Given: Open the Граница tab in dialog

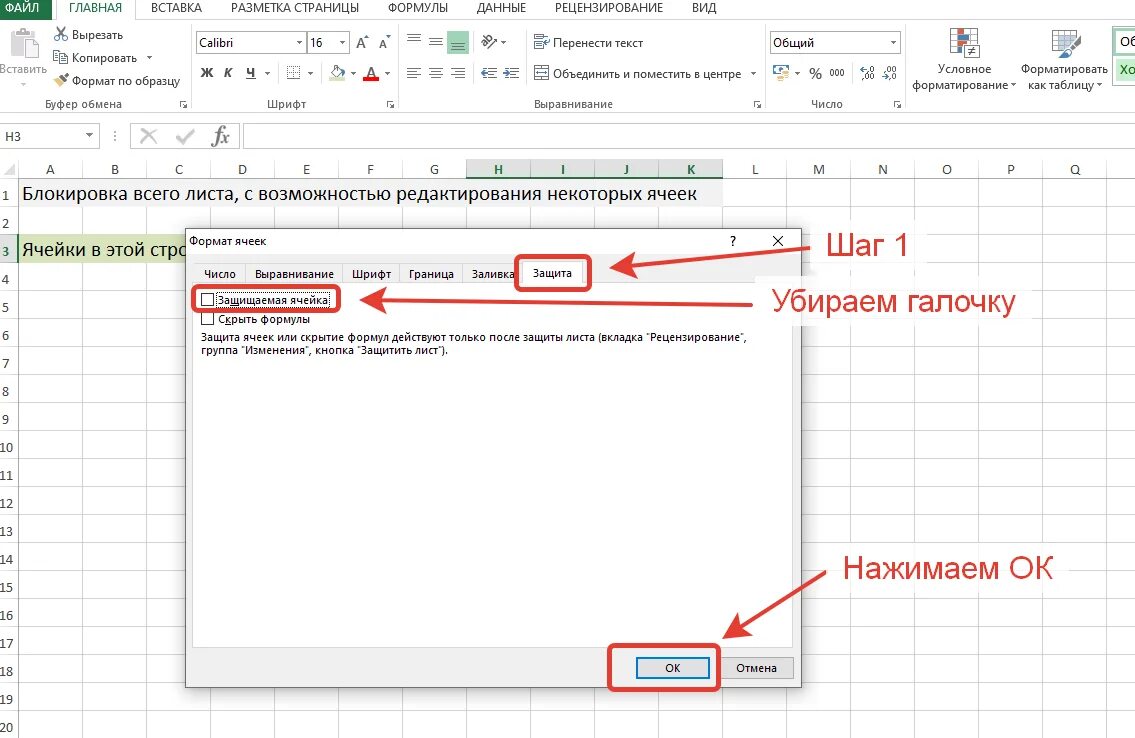Looking at the screenshot, I should tap(431, 274).
